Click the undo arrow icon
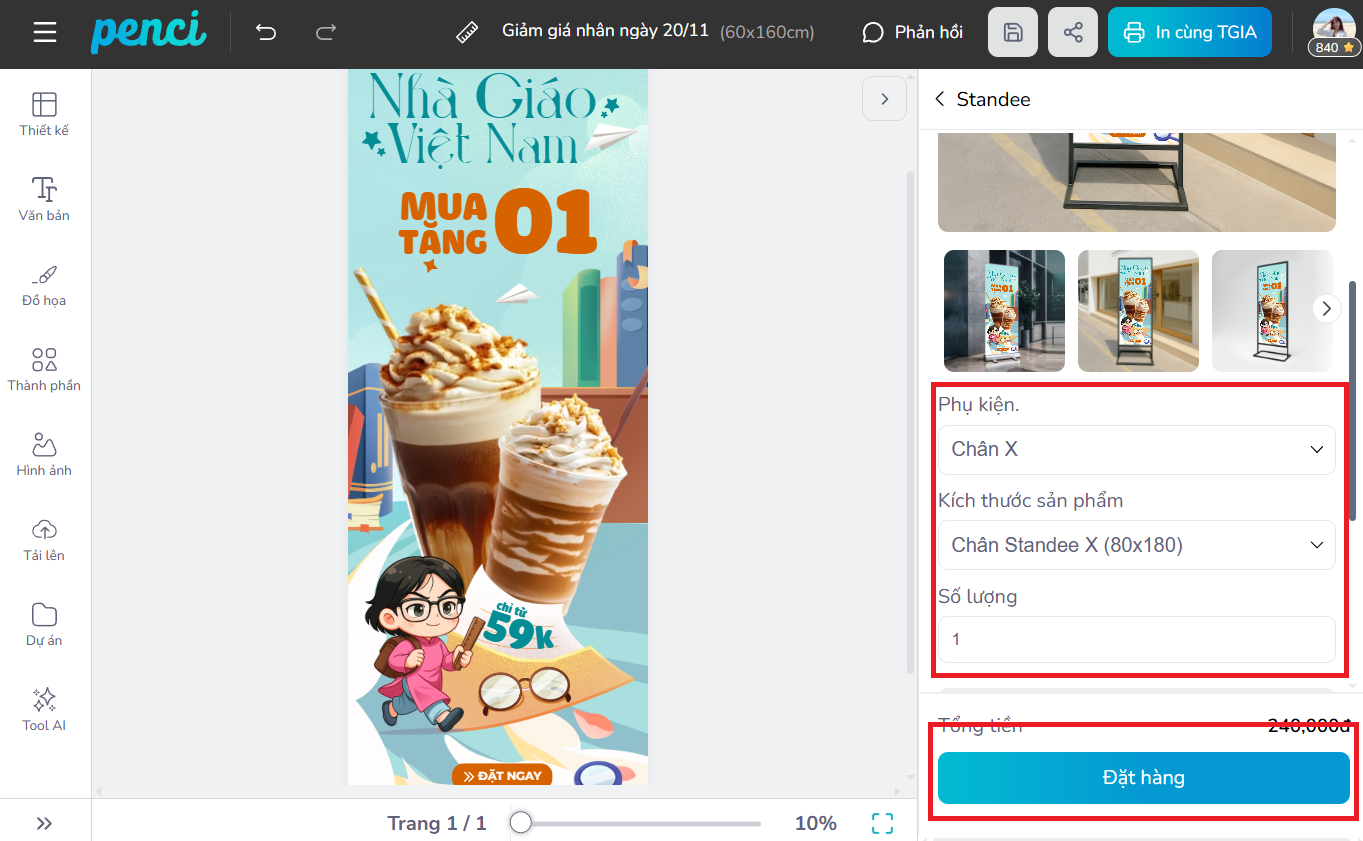This screenshot has width=1363, height=841. [266, 32]
